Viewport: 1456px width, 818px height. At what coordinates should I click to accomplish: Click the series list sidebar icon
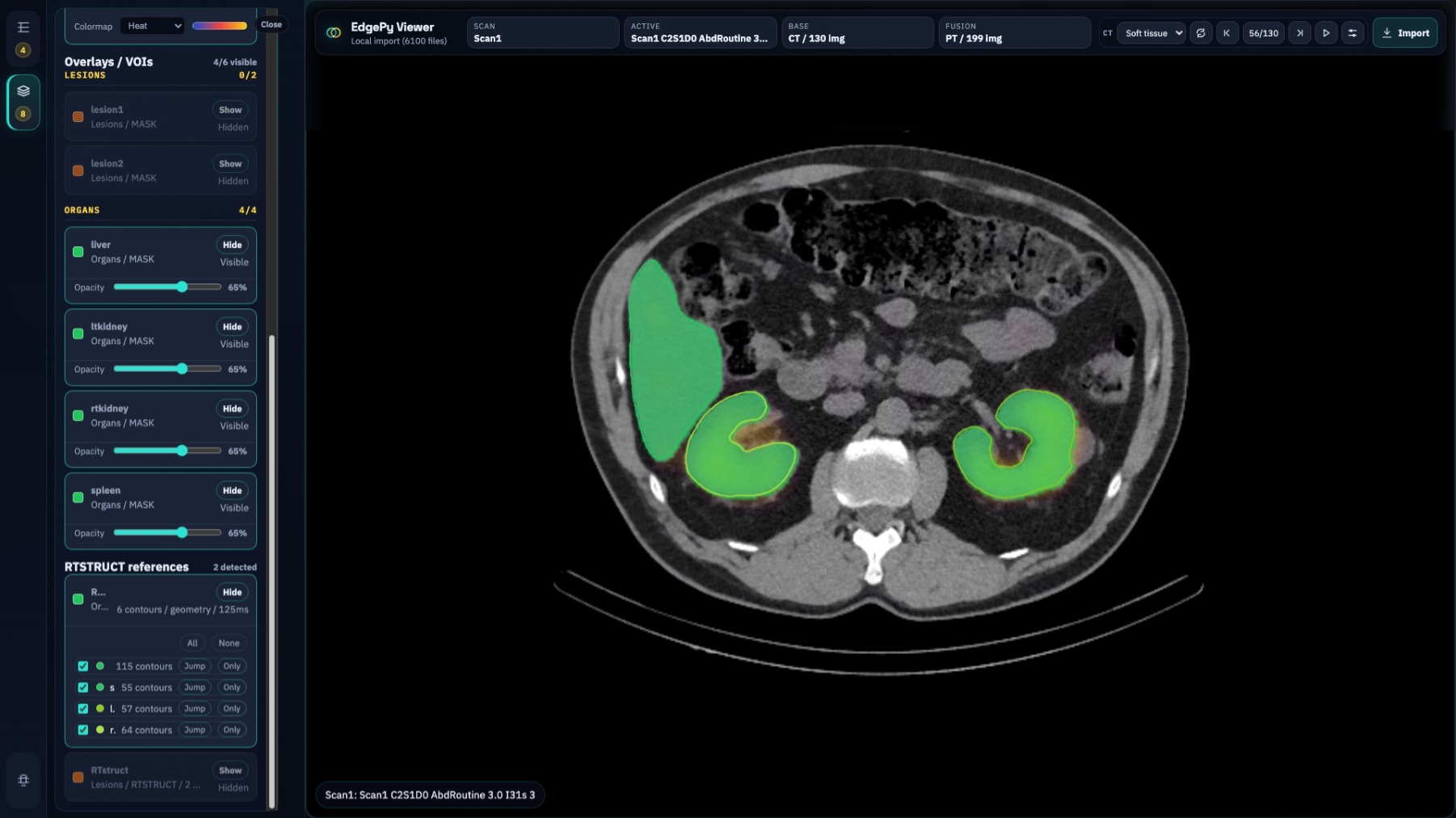point(23,27)
